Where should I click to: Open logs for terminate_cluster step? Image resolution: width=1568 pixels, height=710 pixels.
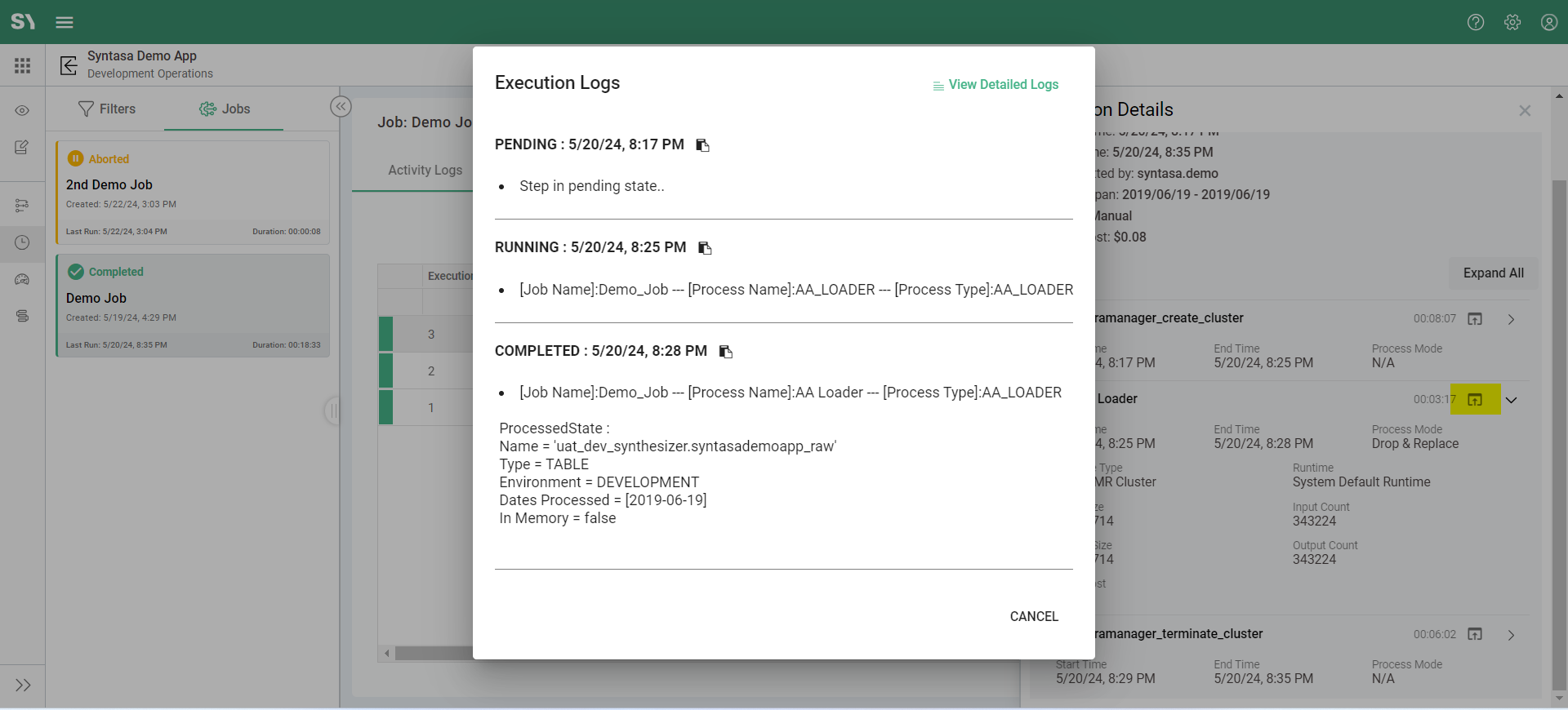(1475, 634)
